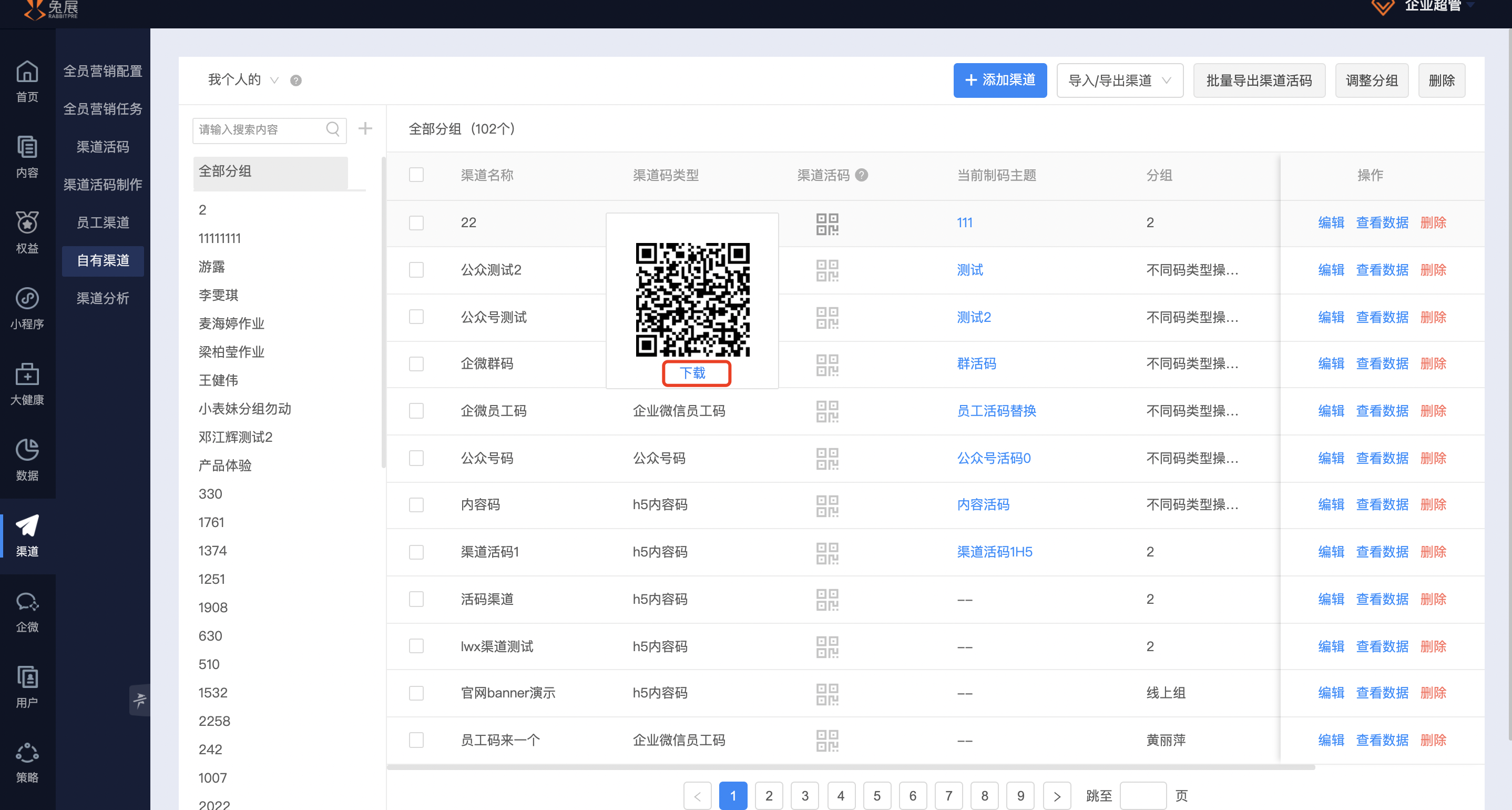
Task: Toggle the select-all checkbox in table header
Action: [x=416, y=175]
